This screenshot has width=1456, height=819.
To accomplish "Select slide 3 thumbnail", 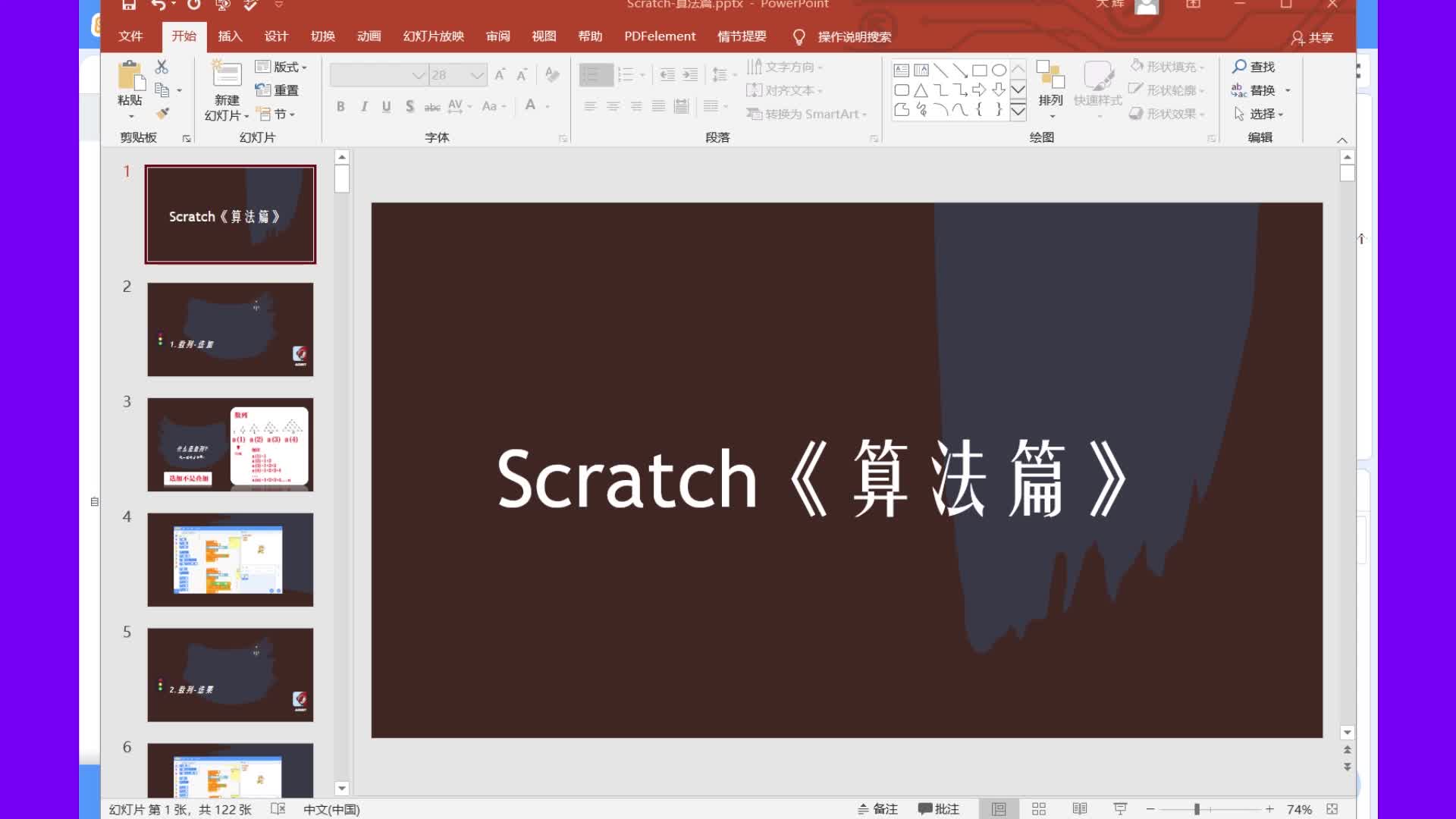I will pos(231,444).
